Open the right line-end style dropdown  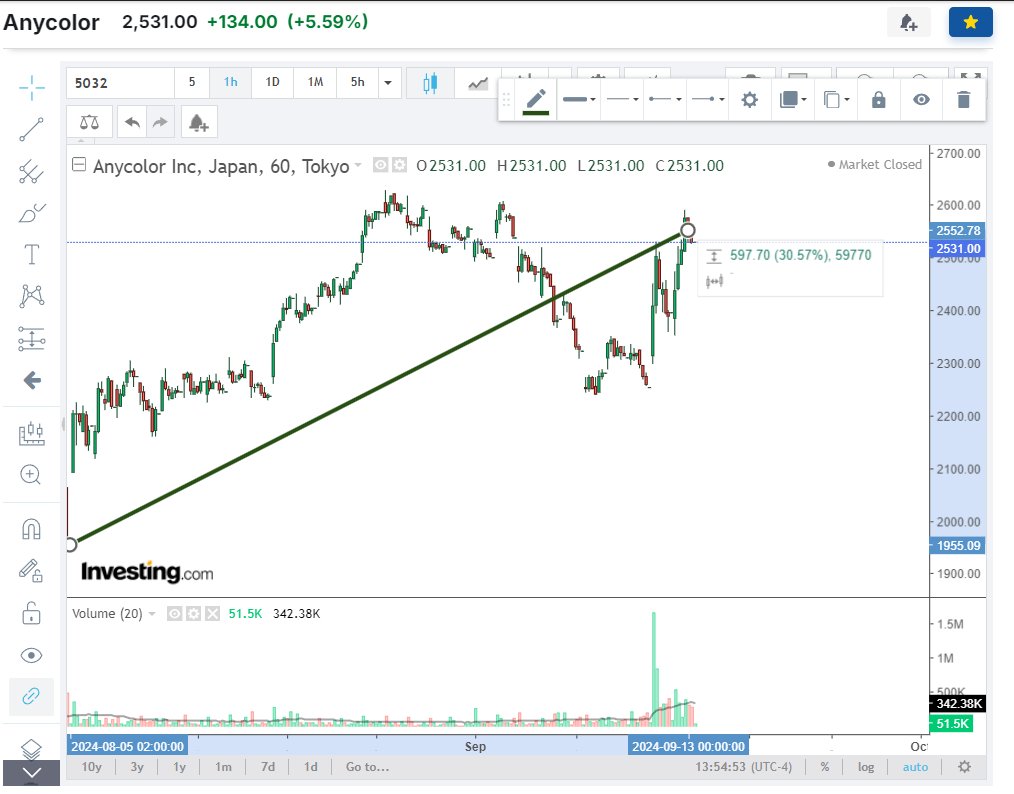707,100
